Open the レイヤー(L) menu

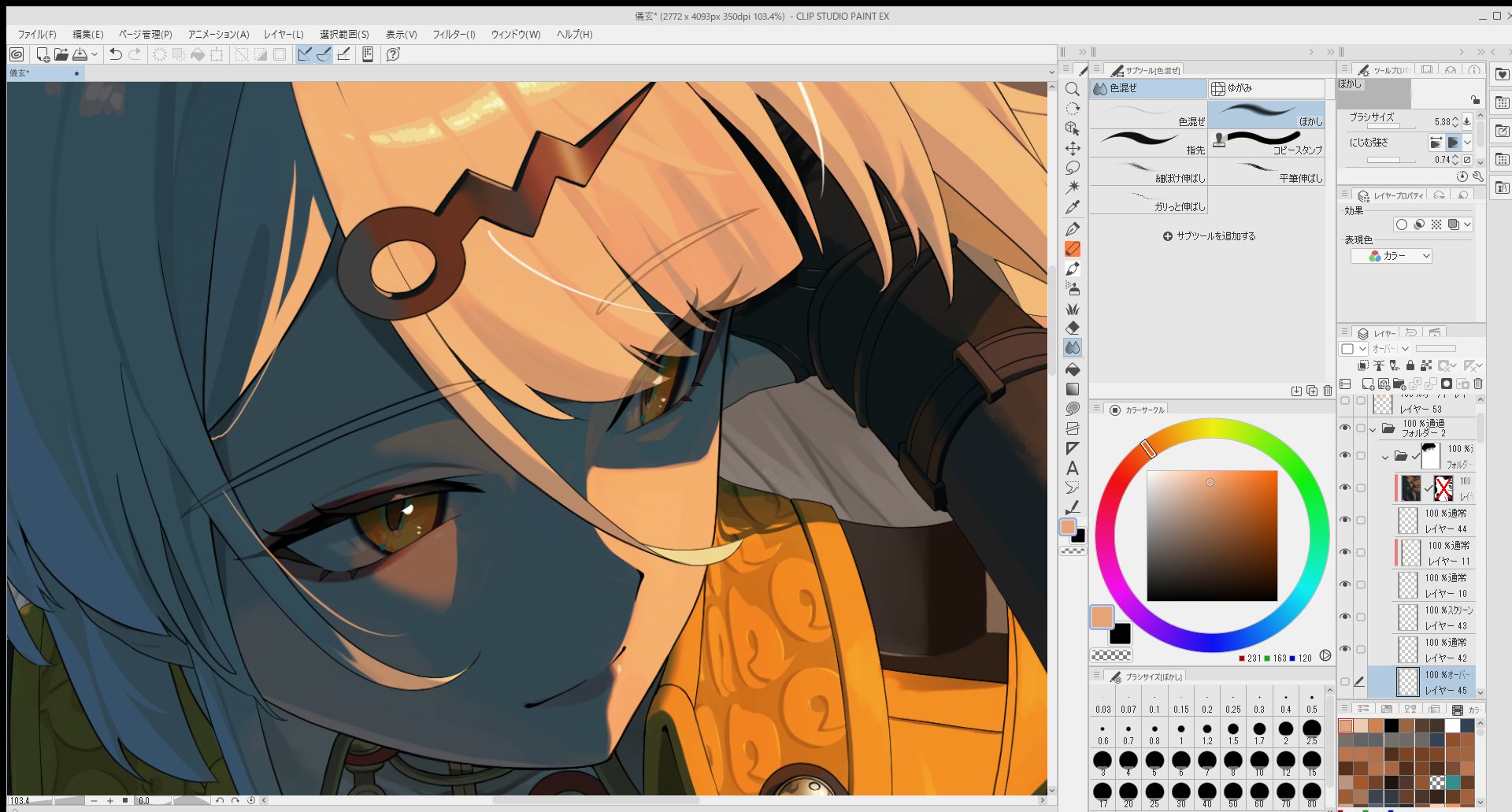tap(283, 35)
